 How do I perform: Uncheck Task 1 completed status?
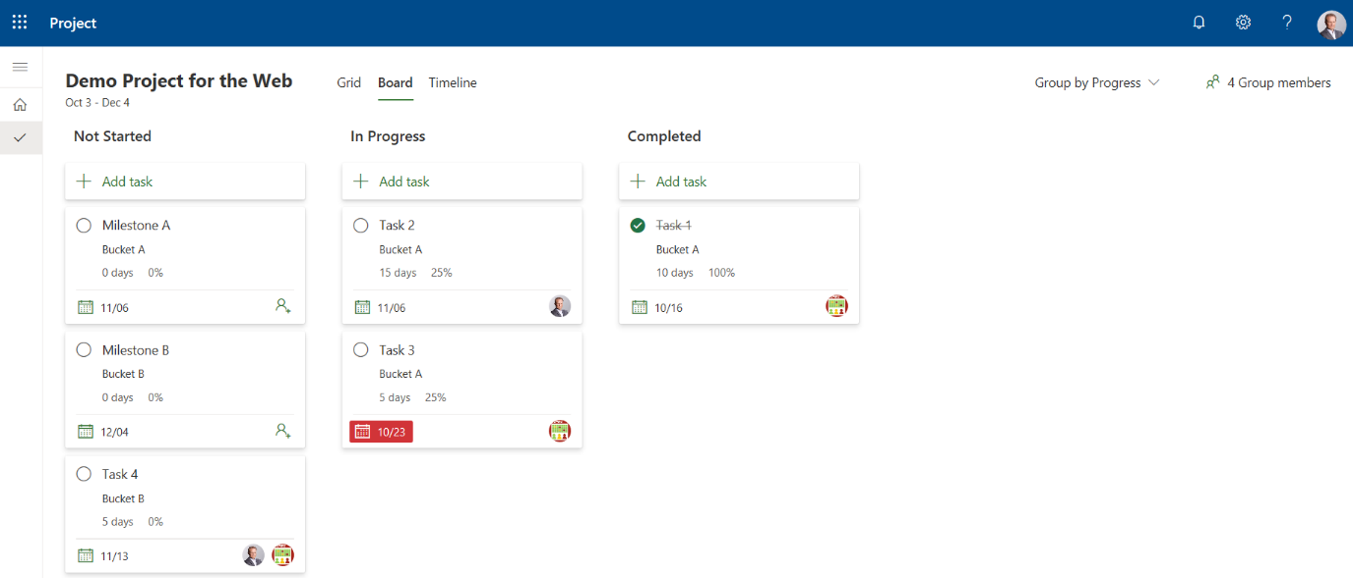point(637,225)
